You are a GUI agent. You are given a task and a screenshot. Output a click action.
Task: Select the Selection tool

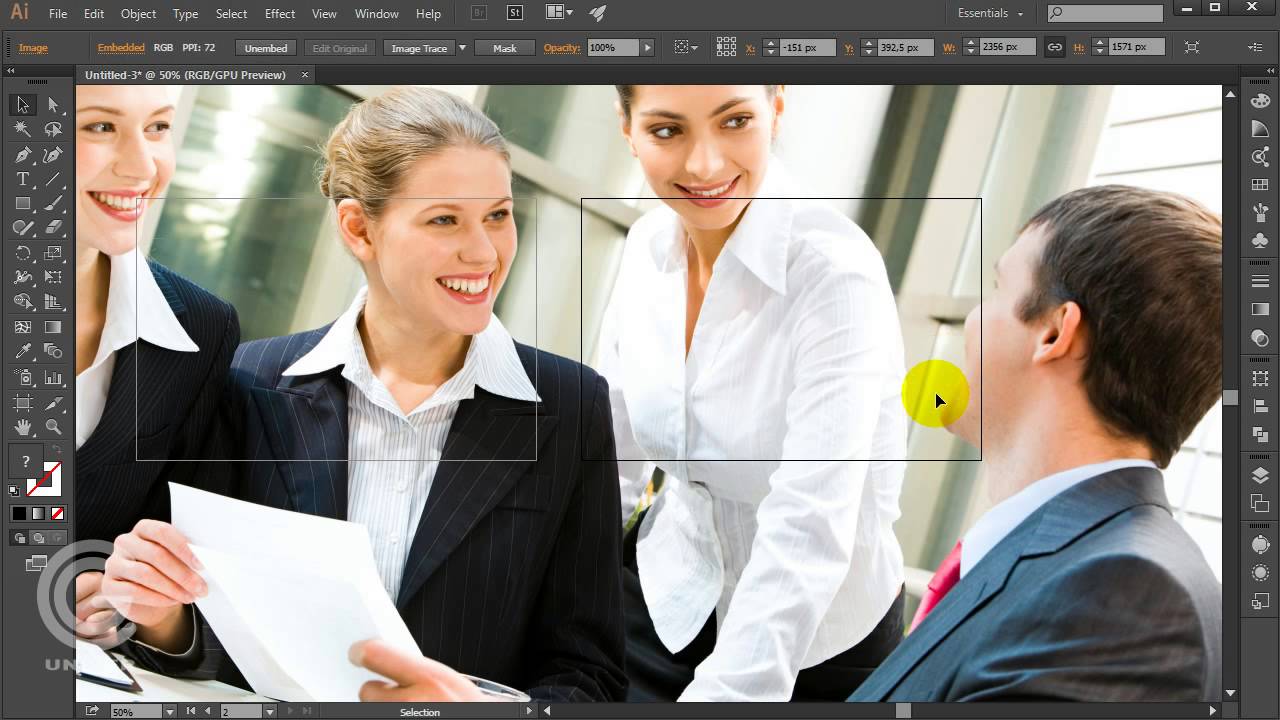click(23, 105)
